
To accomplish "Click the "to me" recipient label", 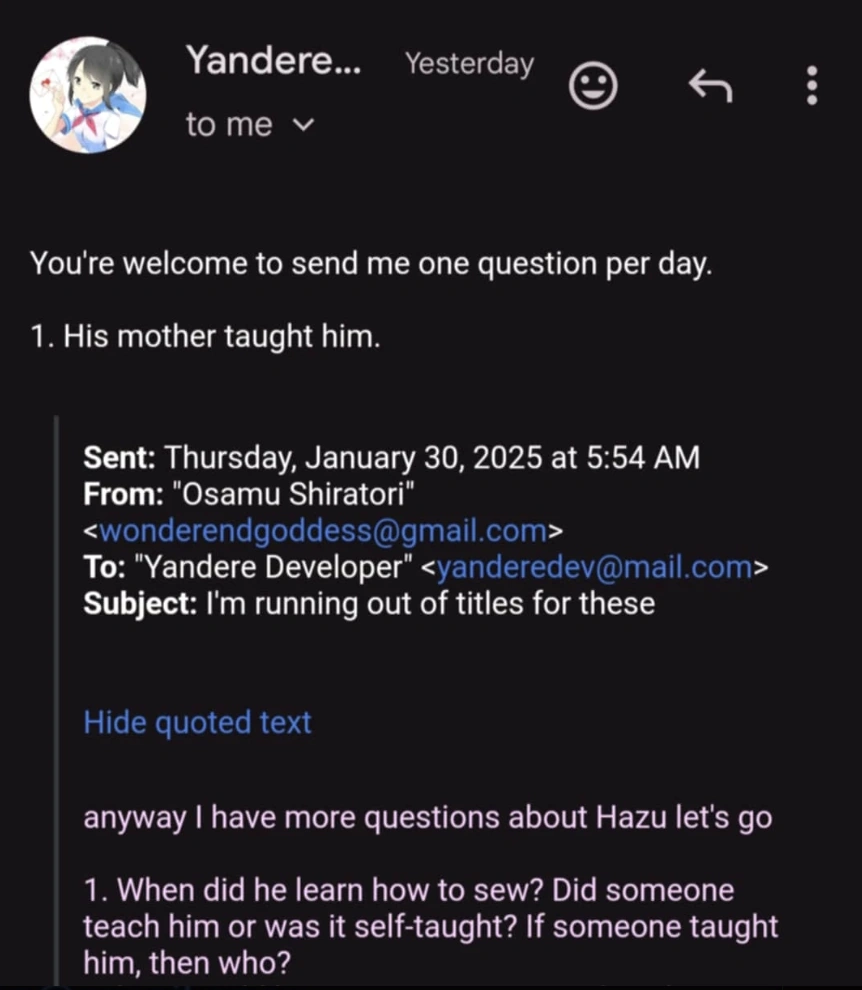I will (x=228, y=125).
